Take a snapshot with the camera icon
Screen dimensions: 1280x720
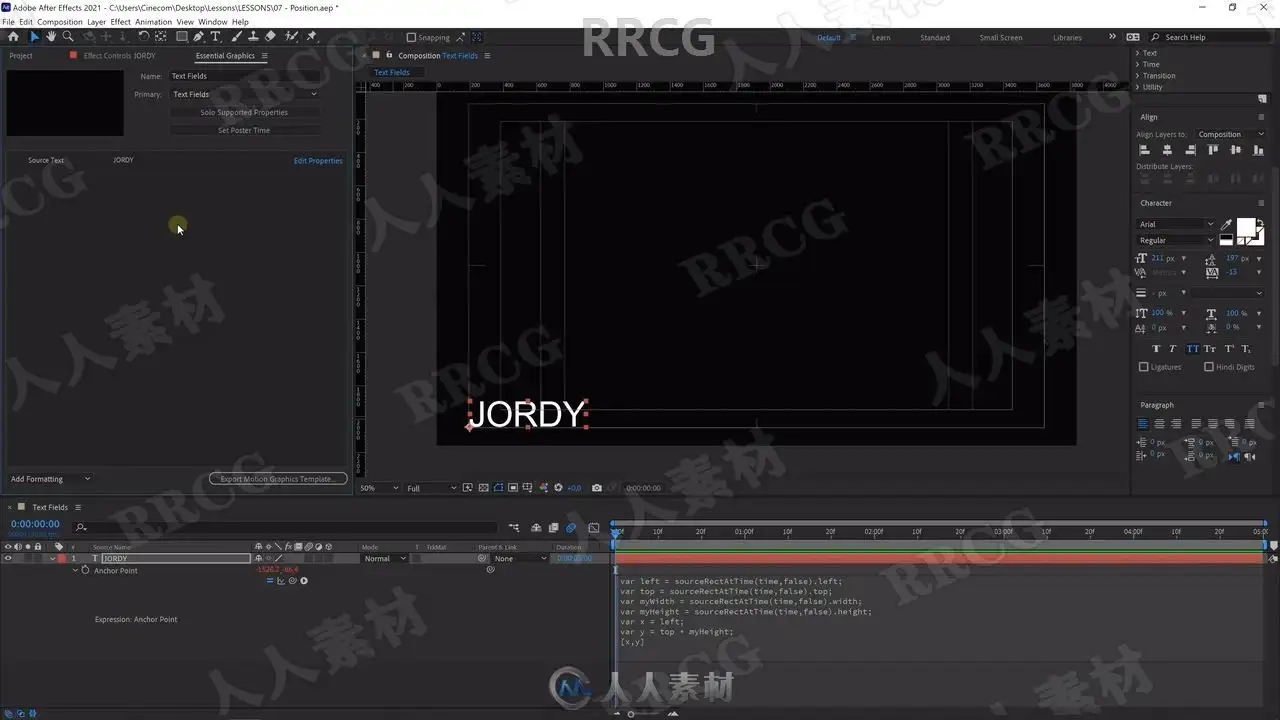pyautogui.click(x=597, y=488)
